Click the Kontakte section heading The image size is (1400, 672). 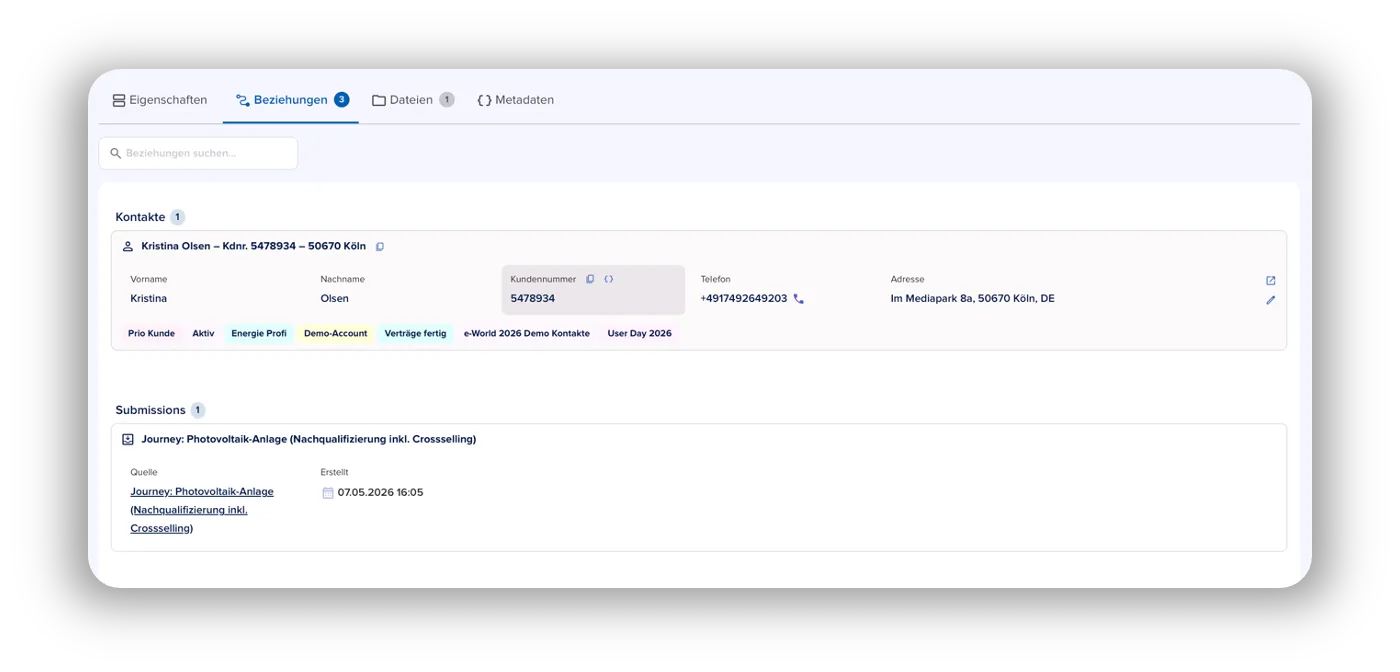(x=140, y=217)
